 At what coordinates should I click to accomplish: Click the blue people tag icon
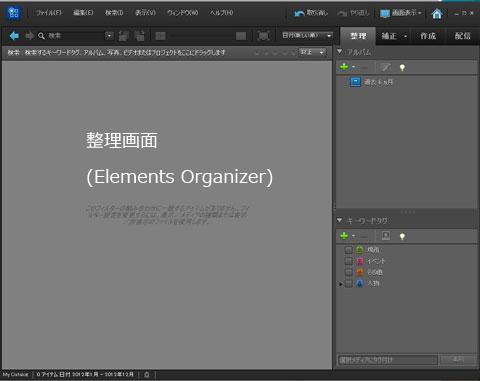[x=360, y=283]
